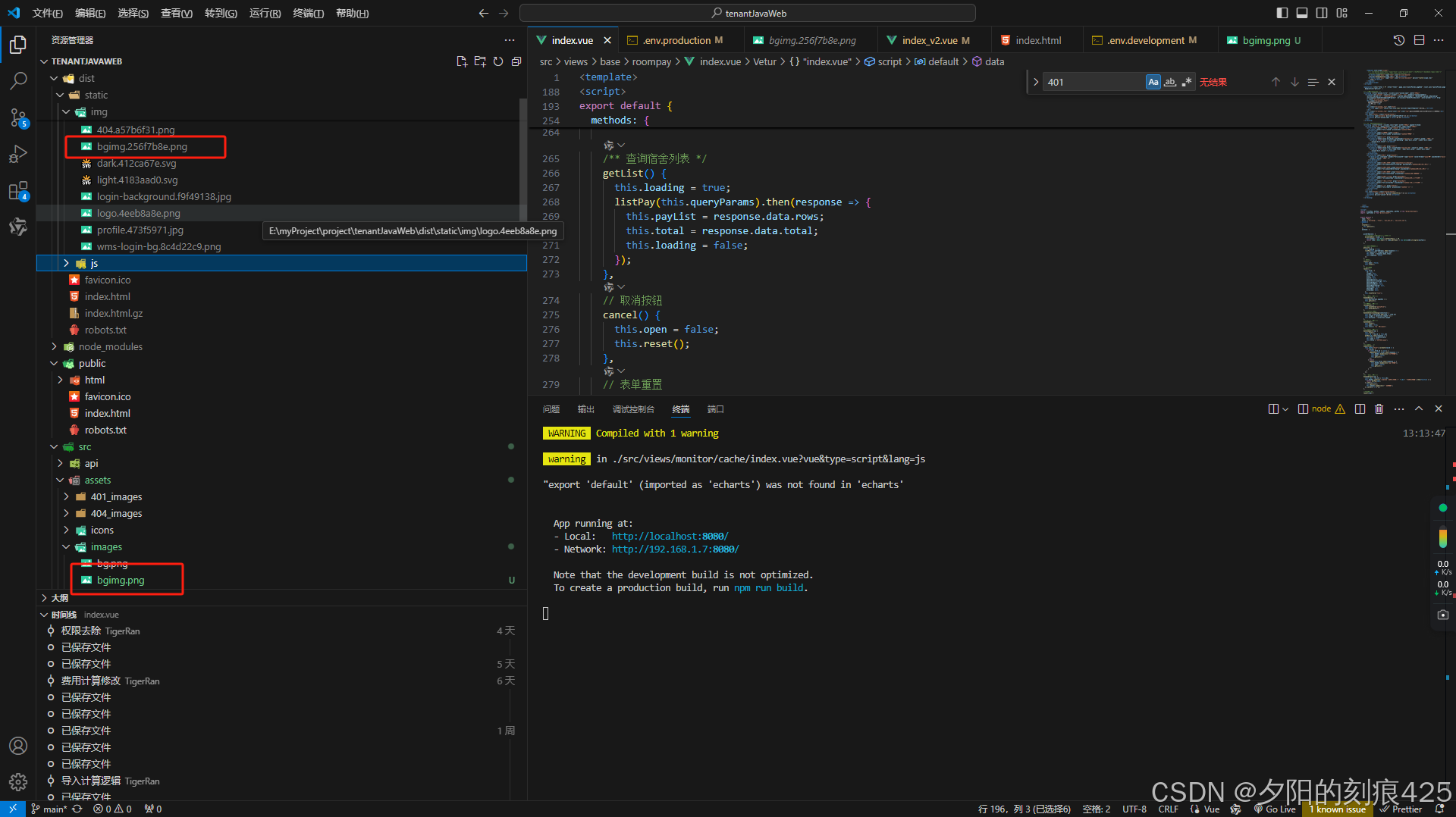1456x817 pixels.
Task: Open the Search view in activity bar
Action: point(18,80)
